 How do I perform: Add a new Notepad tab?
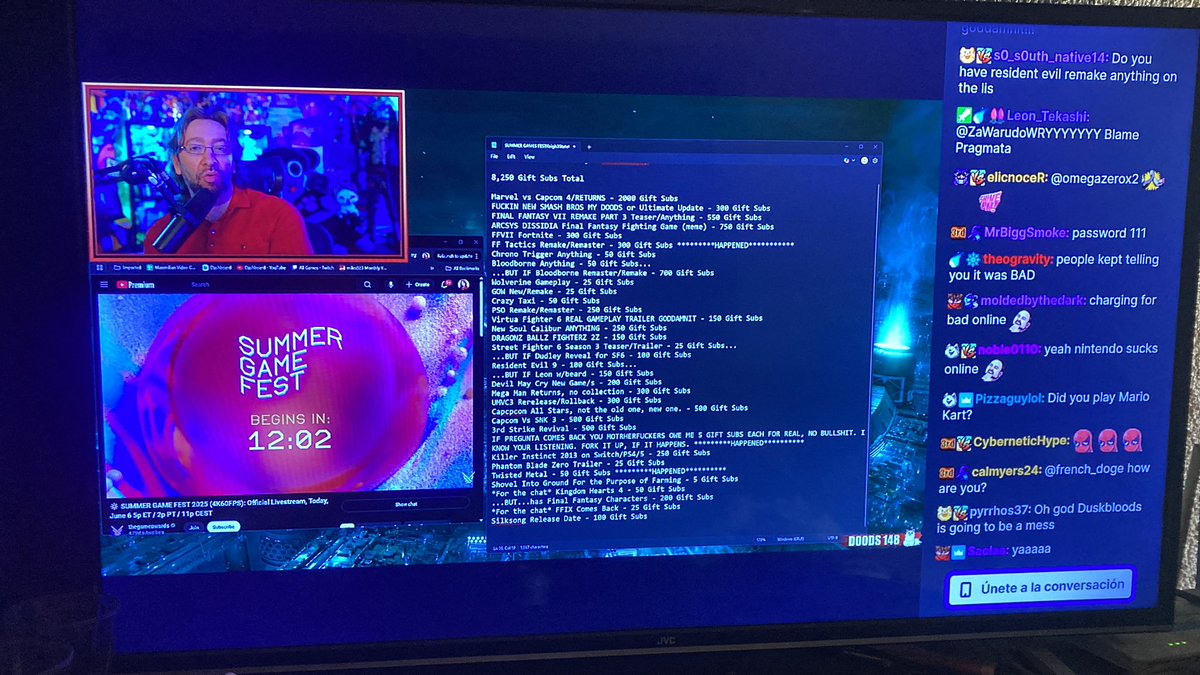click(589, 147)
